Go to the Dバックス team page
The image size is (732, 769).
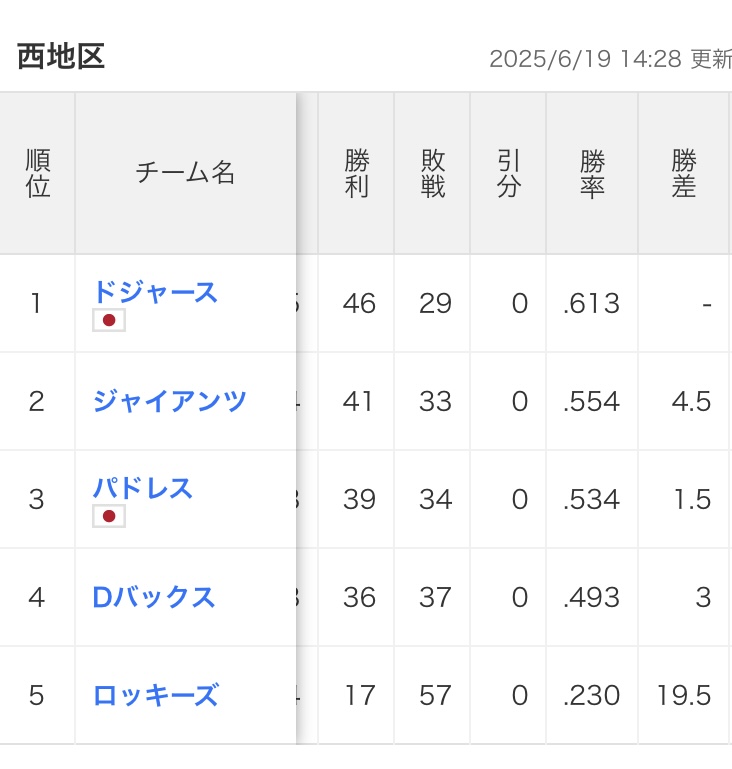(x=153, y=597)
